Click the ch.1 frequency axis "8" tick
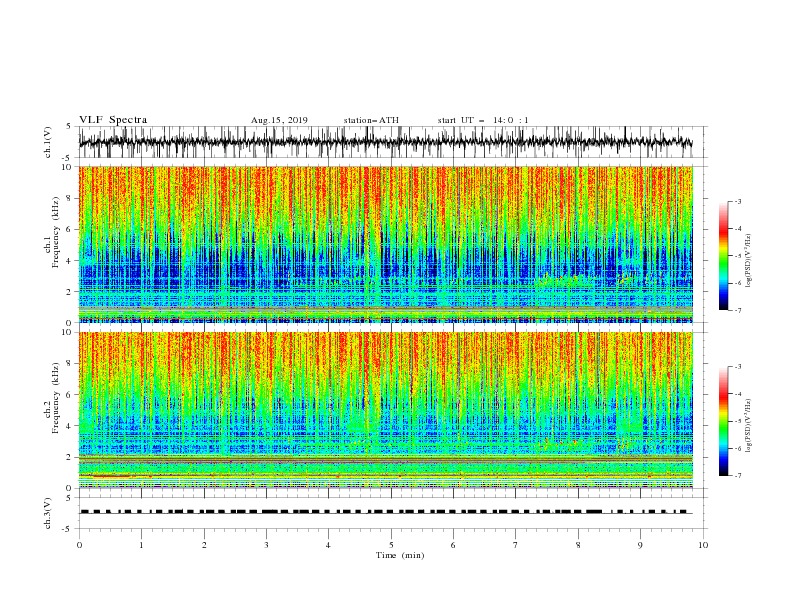Screen dimensions: 792x612 click(x=69, y=198)
